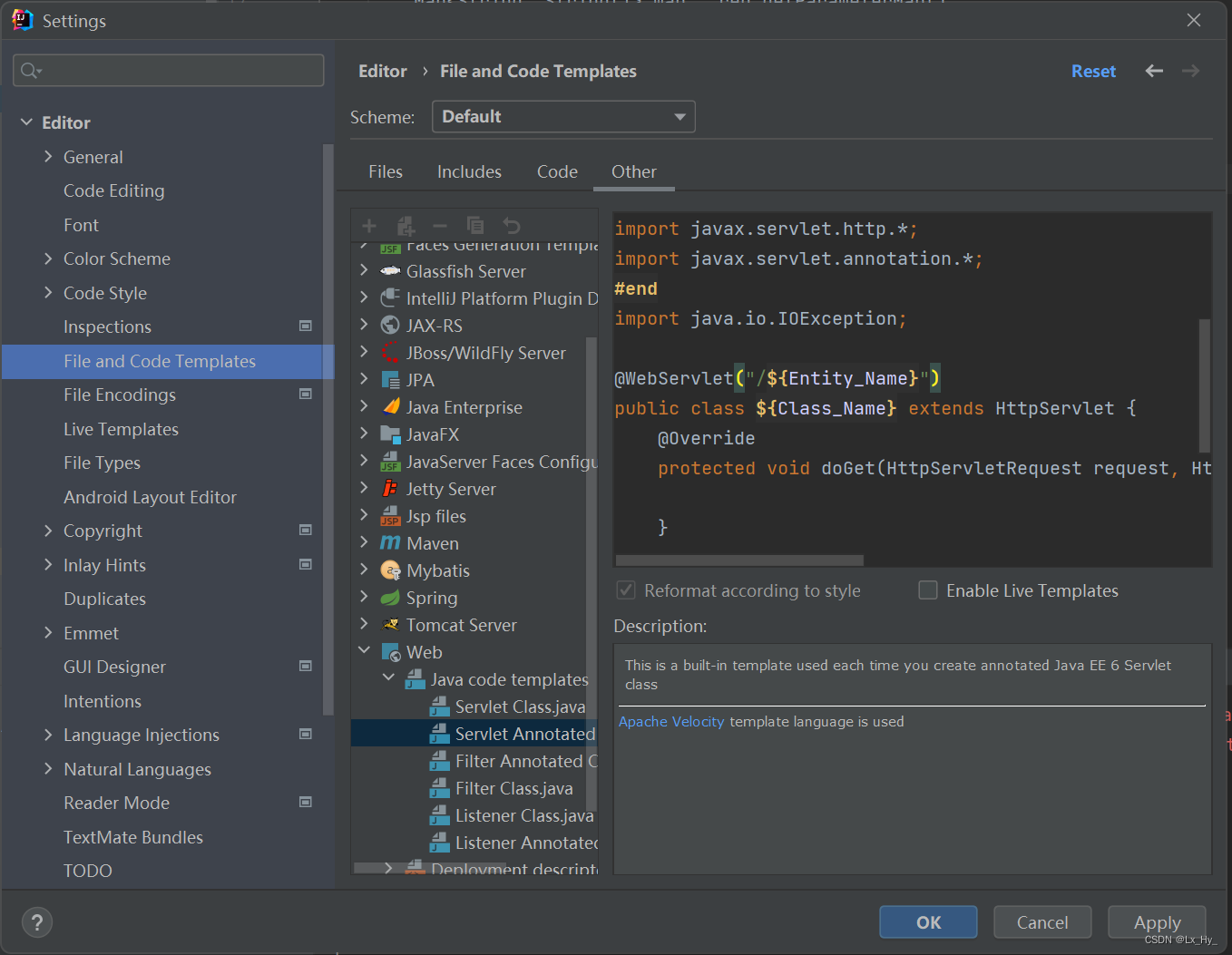Click the Copy Template toolbar icon
The image size is (1232, 955).
coord(475,225)
